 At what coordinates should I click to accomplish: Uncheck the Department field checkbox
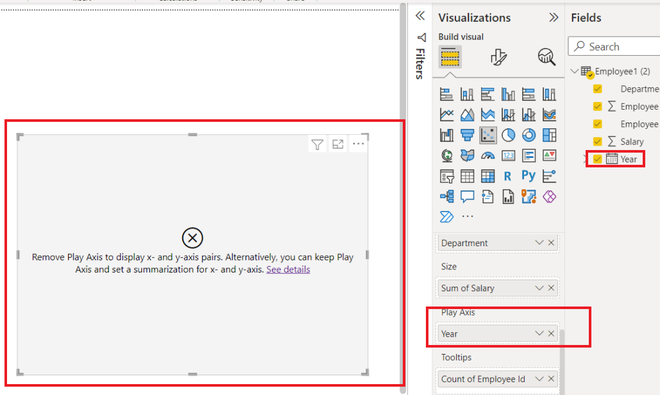pos(597,89)
